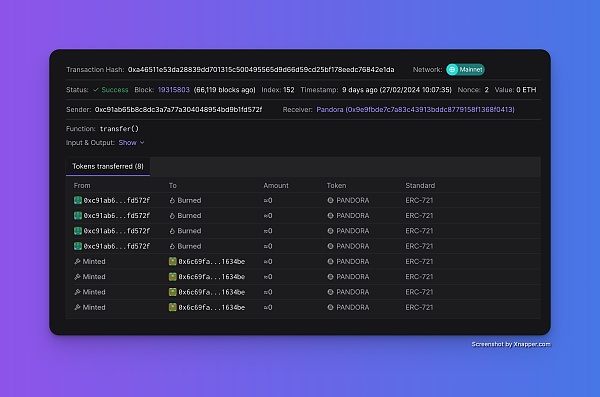Click the transaction hash text
The height and width of the screenshot is (397, 600).
[x=261, y=70]
